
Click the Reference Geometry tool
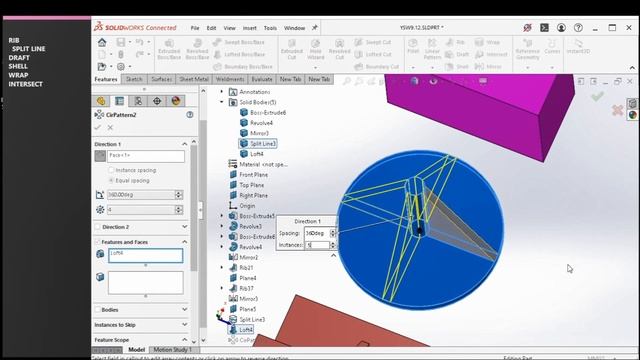[x=527, y=49]
